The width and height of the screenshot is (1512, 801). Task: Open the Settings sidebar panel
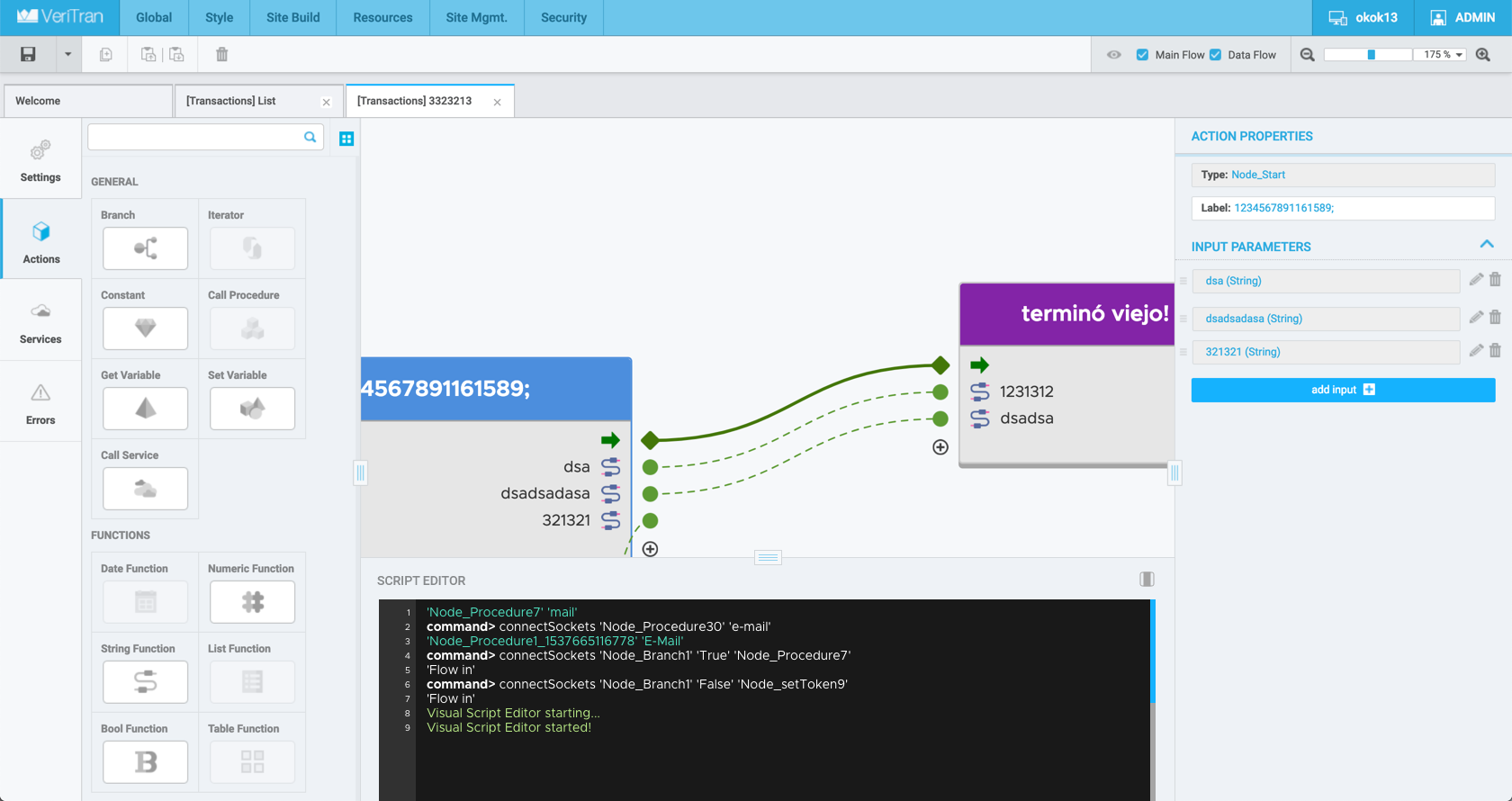(40, 159)
